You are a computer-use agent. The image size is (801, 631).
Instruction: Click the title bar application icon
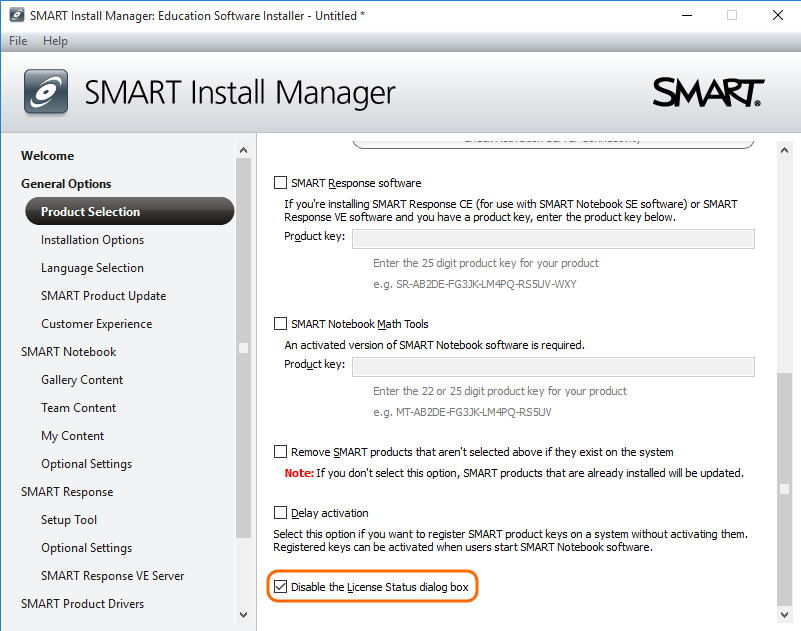[15, 15]
